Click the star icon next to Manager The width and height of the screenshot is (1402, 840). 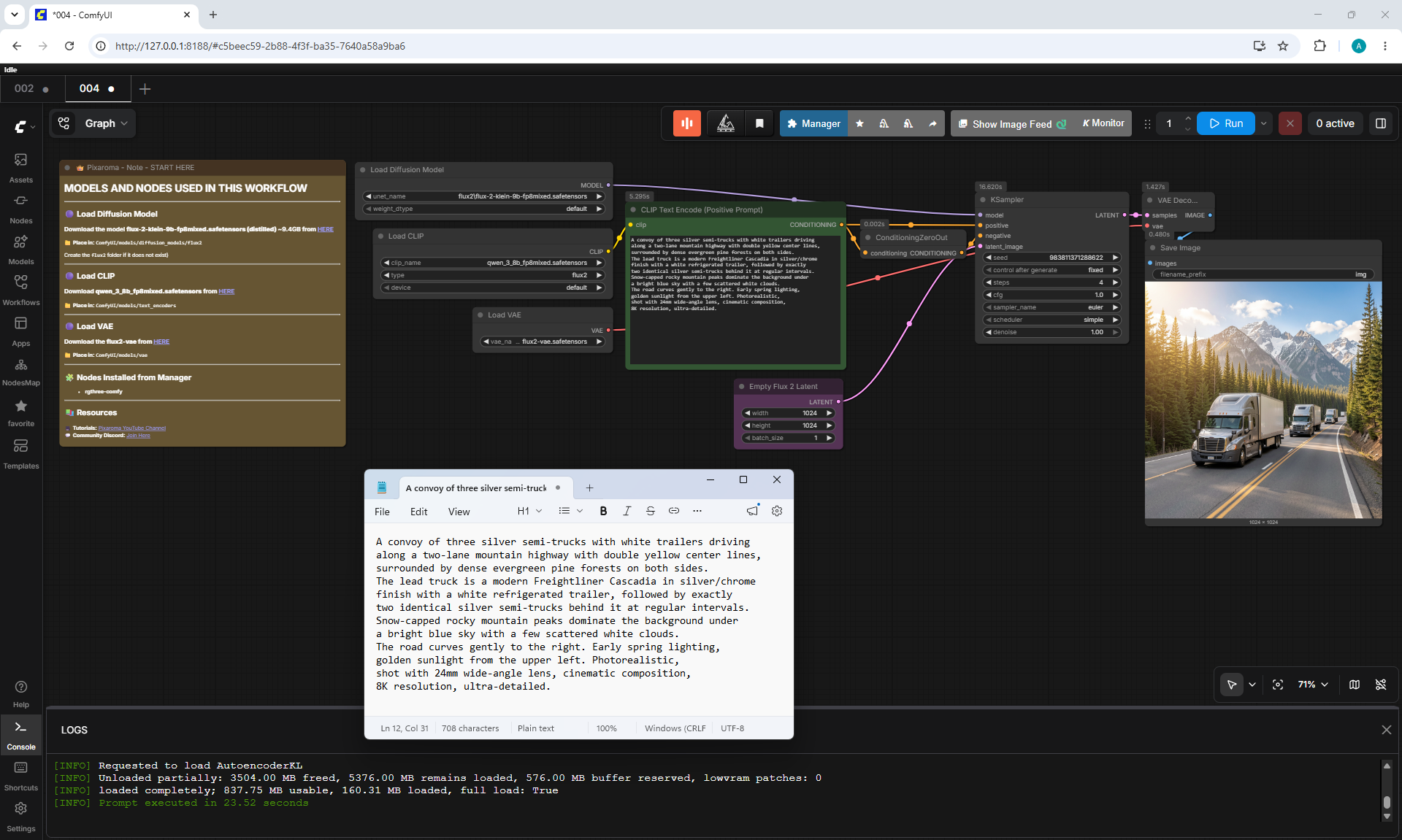pyautogui.click(x=859, y=123)
